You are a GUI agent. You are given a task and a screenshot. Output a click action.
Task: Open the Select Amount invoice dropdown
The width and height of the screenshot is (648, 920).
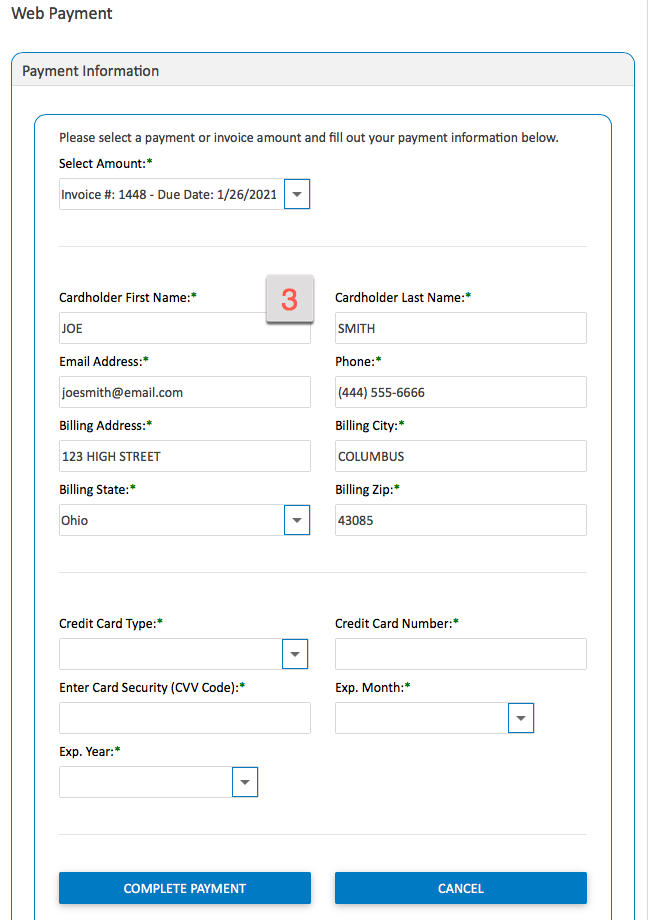pyautogui.click(x=170, y=194)
